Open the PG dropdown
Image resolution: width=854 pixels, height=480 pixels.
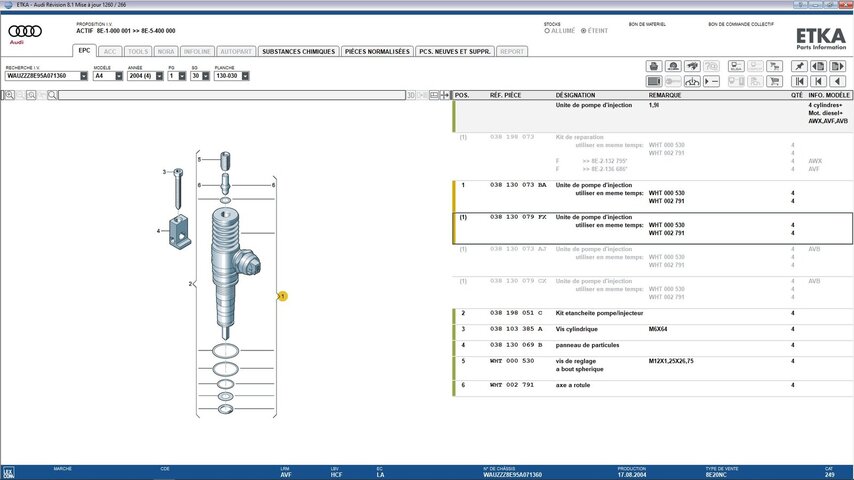coord(182,76)
